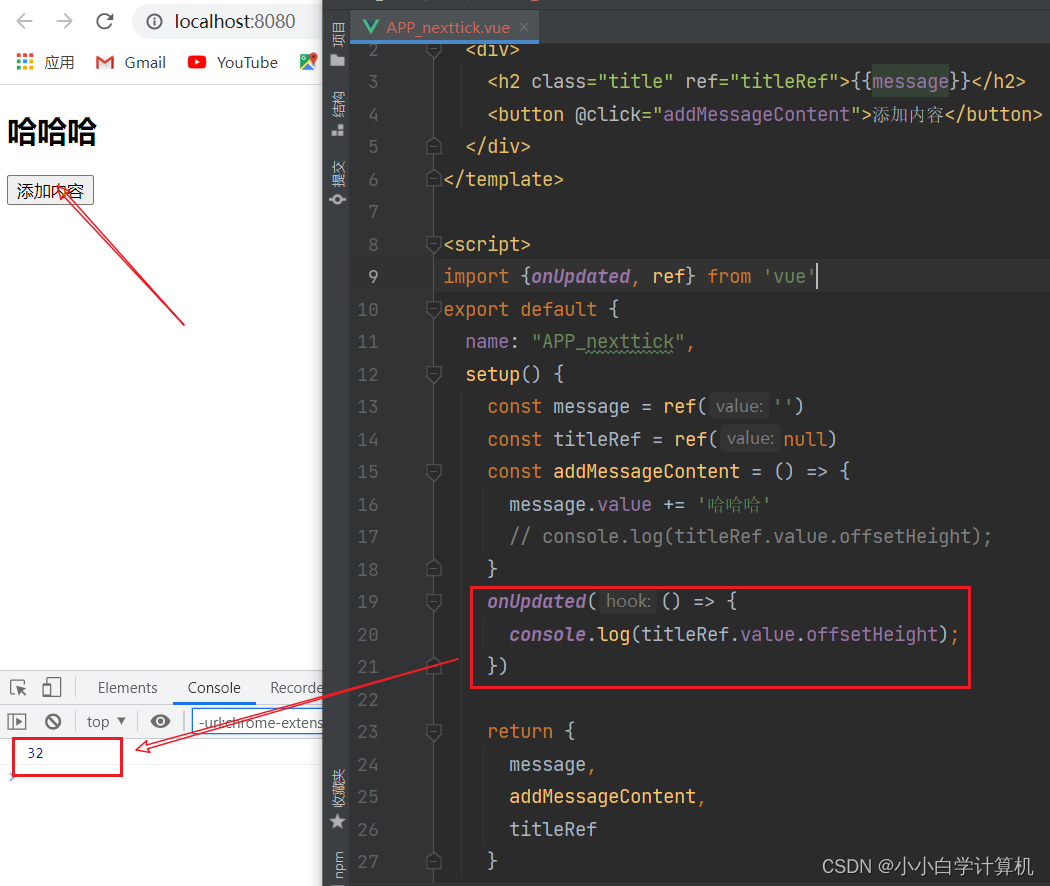Image resolution: width=1050 pixels, height=886 pixels.
Task: Open the 结构 structure tool window
Action: (x=338, y=114)
